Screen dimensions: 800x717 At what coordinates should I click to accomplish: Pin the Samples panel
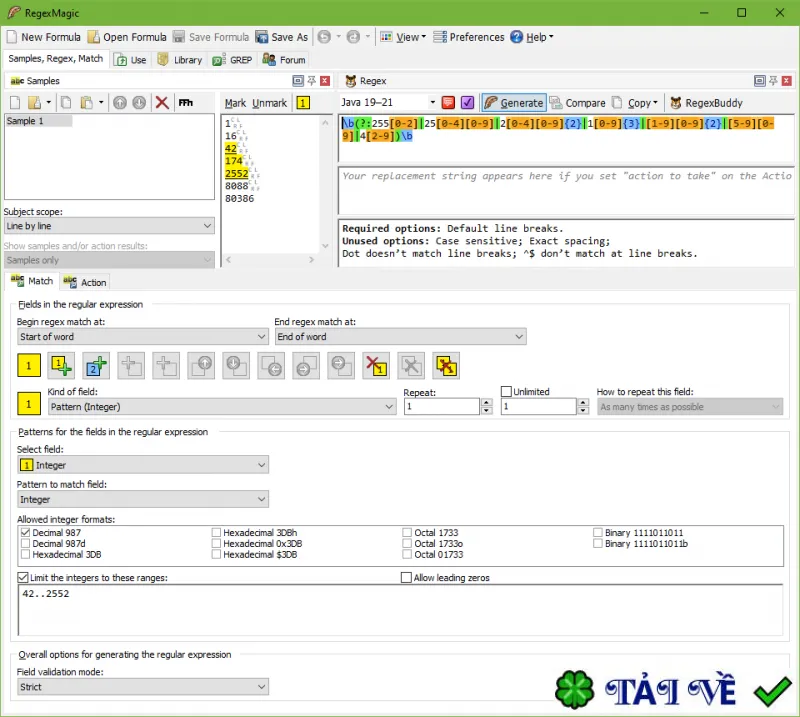tap(311, 81)
